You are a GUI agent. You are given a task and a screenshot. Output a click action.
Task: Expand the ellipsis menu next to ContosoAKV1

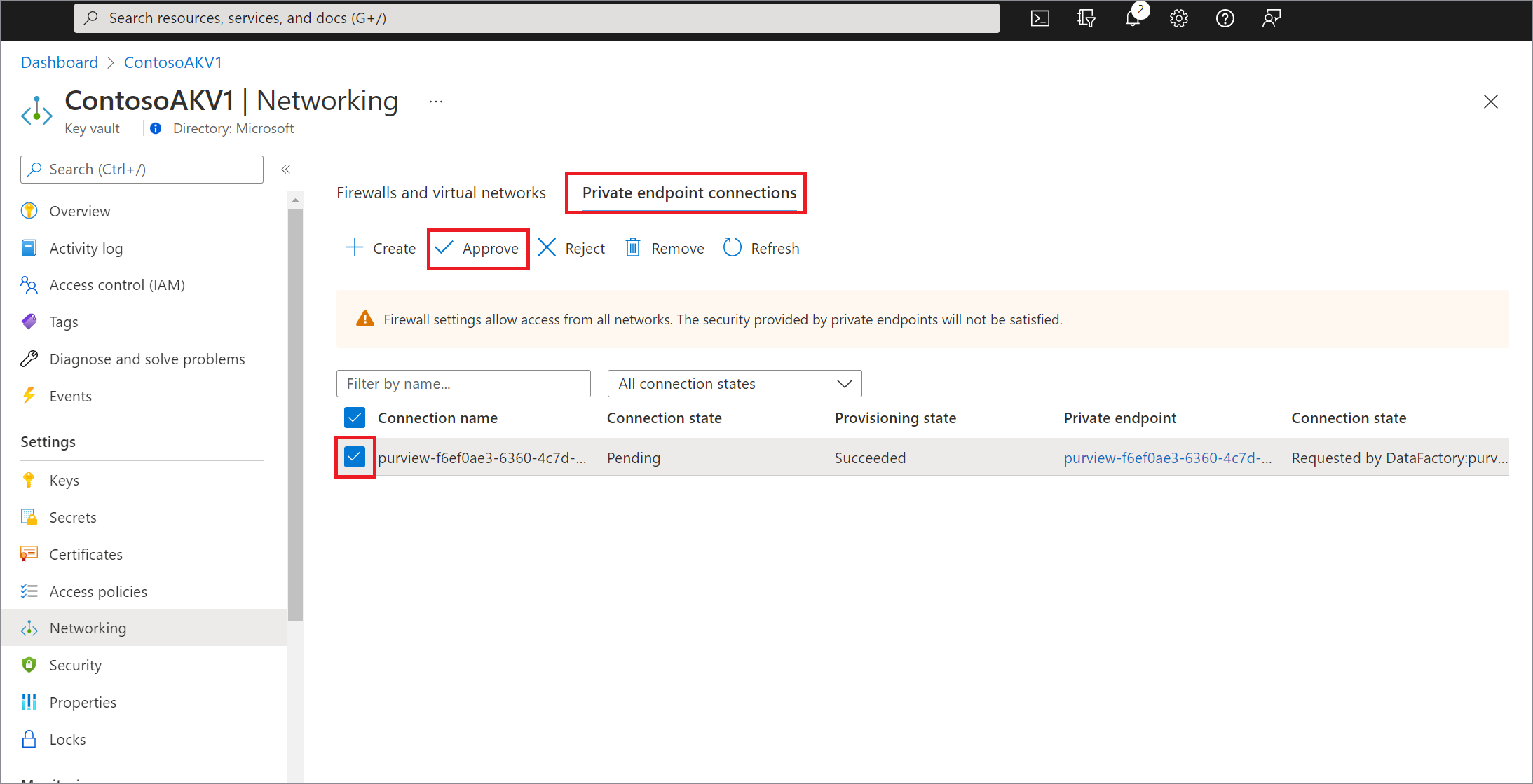point(435,101)
